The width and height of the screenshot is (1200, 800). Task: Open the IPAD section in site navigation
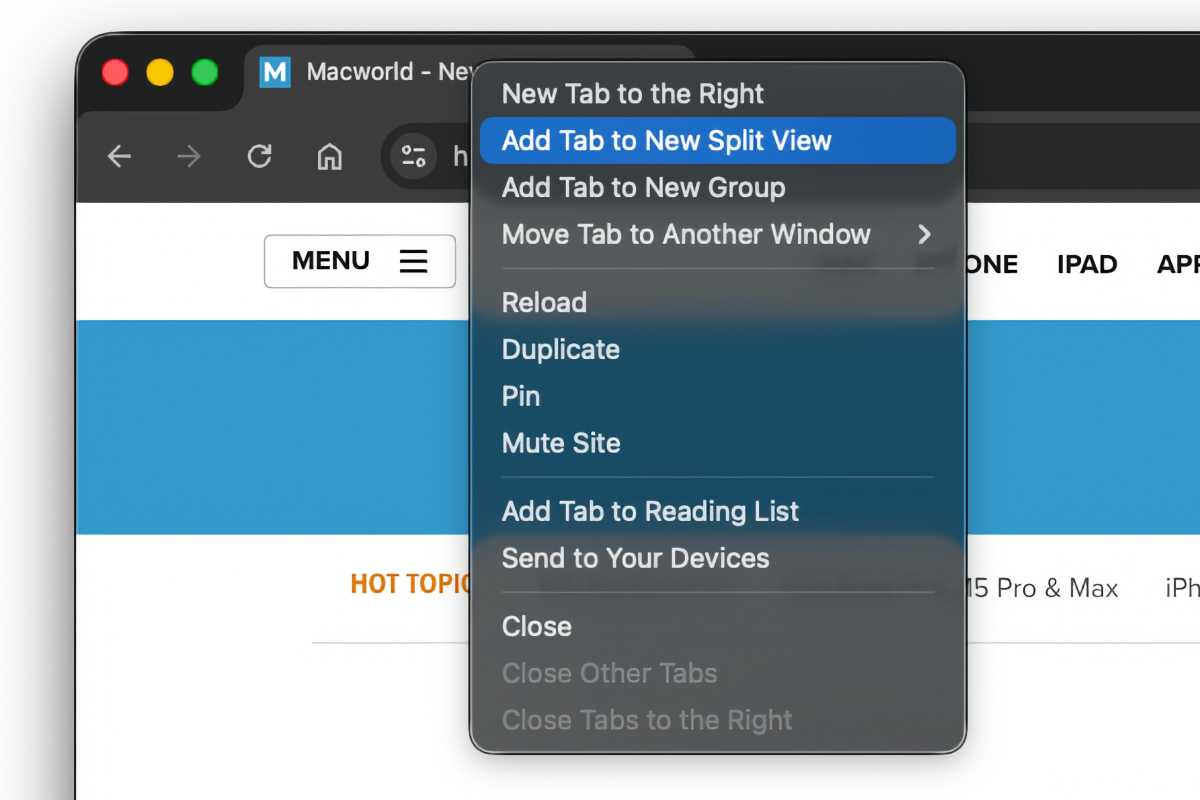click(1087, 264)
